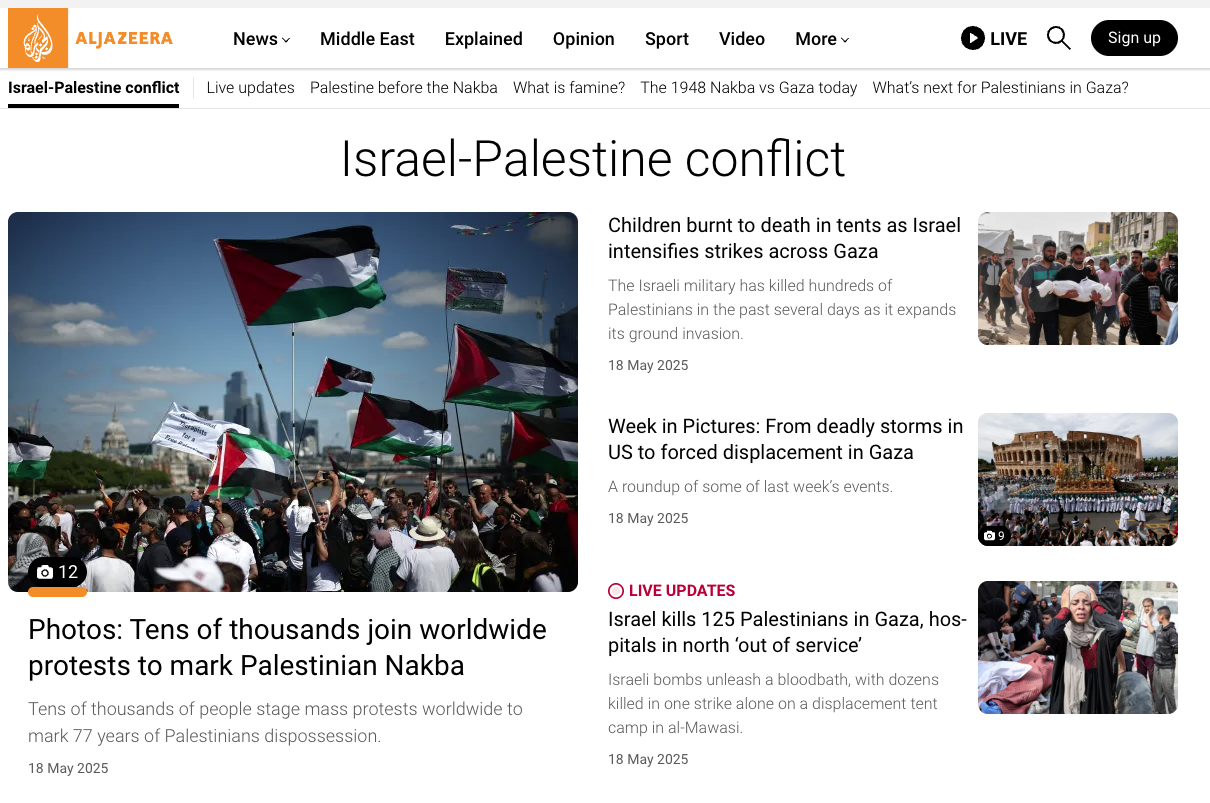
Task: Click the red LIVE UPDATES circle icon
Action: (616, 591)
